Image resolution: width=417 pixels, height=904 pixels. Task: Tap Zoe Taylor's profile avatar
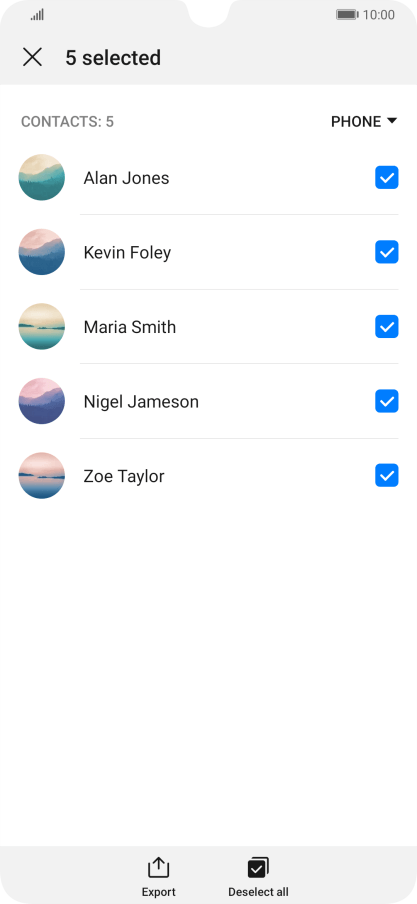pyautogui.click(x=42, y=476)
